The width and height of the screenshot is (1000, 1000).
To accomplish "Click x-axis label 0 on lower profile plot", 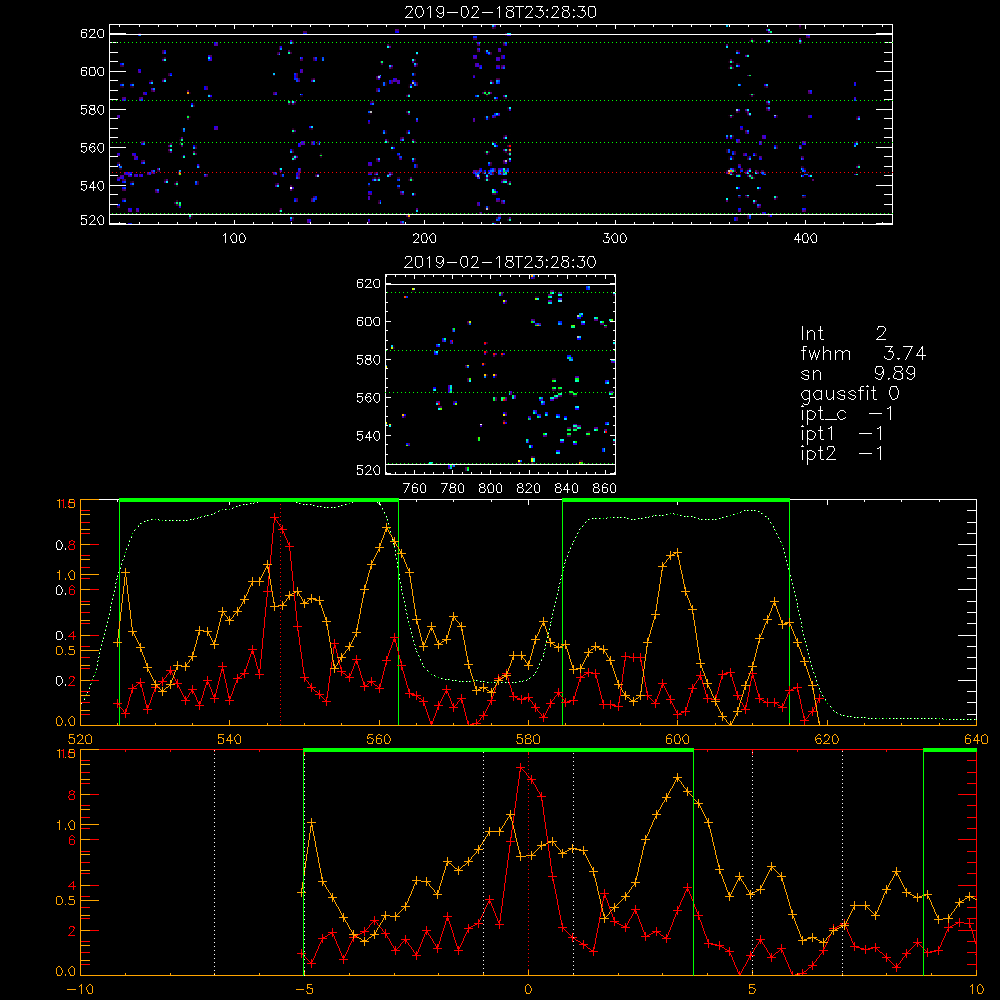I will click(528, 989).
